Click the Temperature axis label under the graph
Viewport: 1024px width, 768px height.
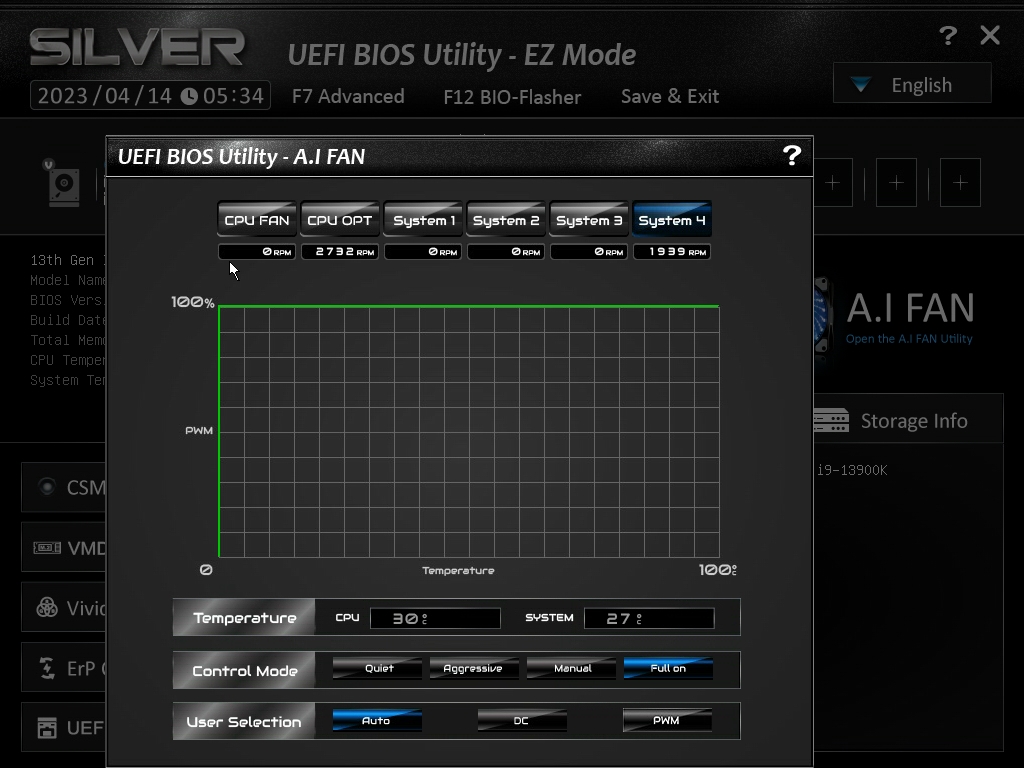[458, 570]
